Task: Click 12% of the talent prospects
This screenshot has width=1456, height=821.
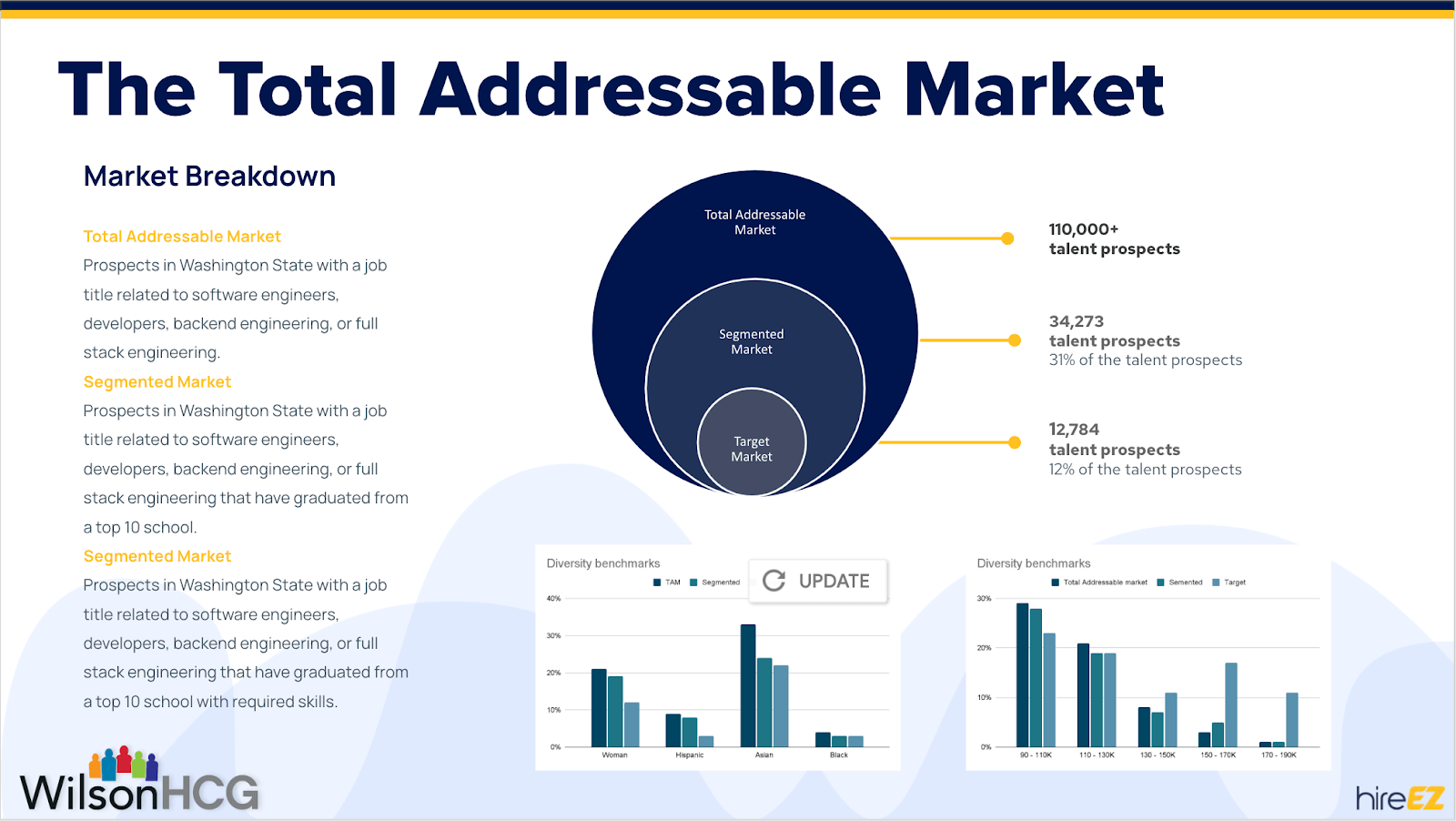Action: pos(1146,469)
